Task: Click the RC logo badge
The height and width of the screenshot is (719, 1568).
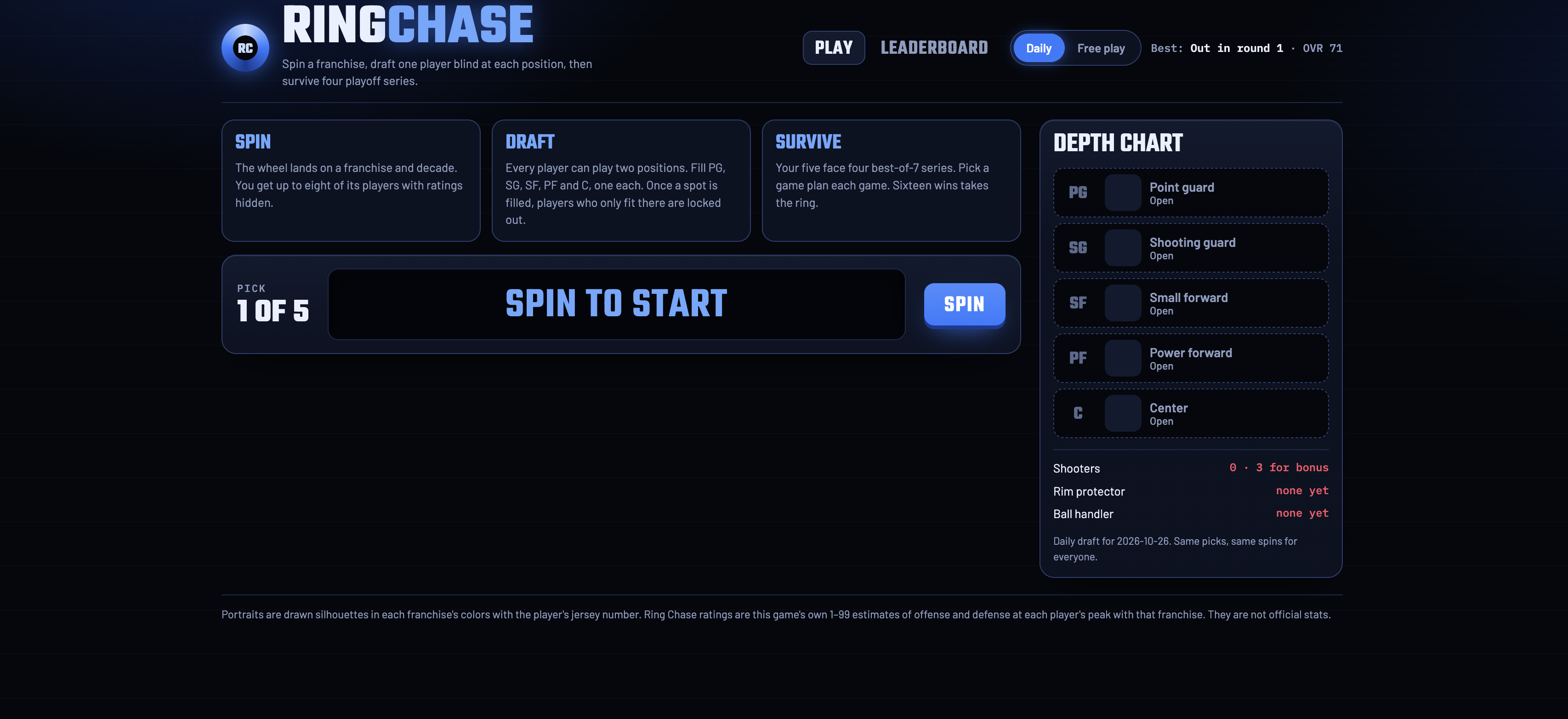Action: [245, 48]
